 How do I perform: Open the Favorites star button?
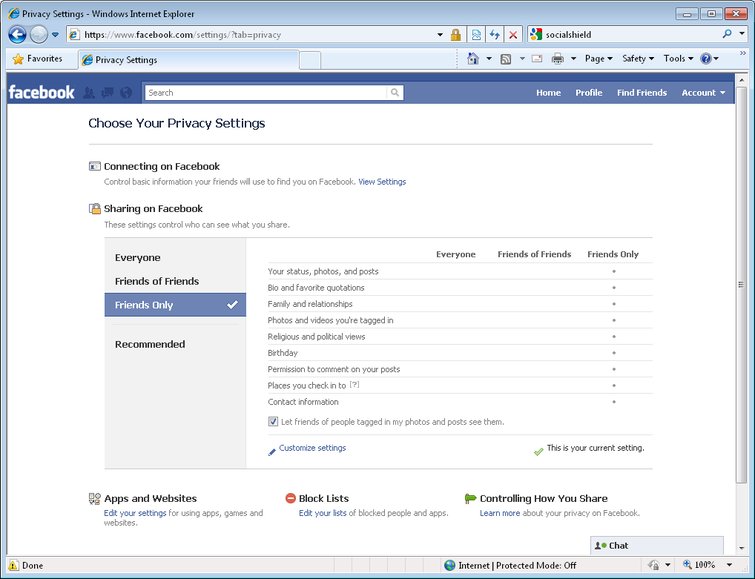coord(38,59)
